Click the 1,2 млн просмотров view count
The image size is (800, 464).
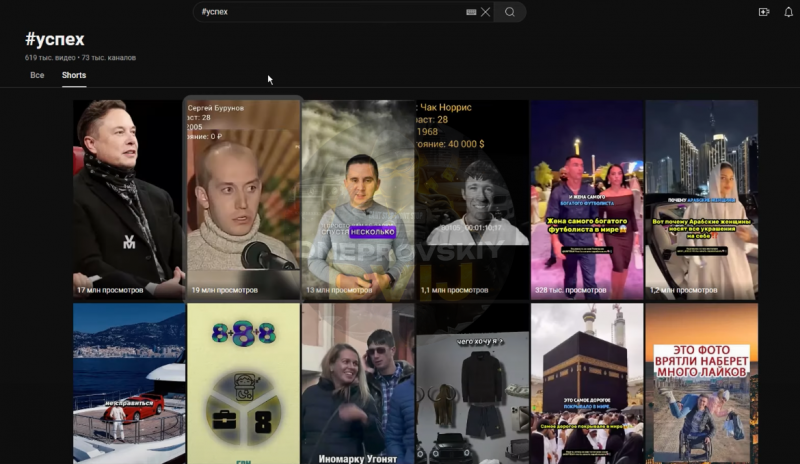(684, 290)
